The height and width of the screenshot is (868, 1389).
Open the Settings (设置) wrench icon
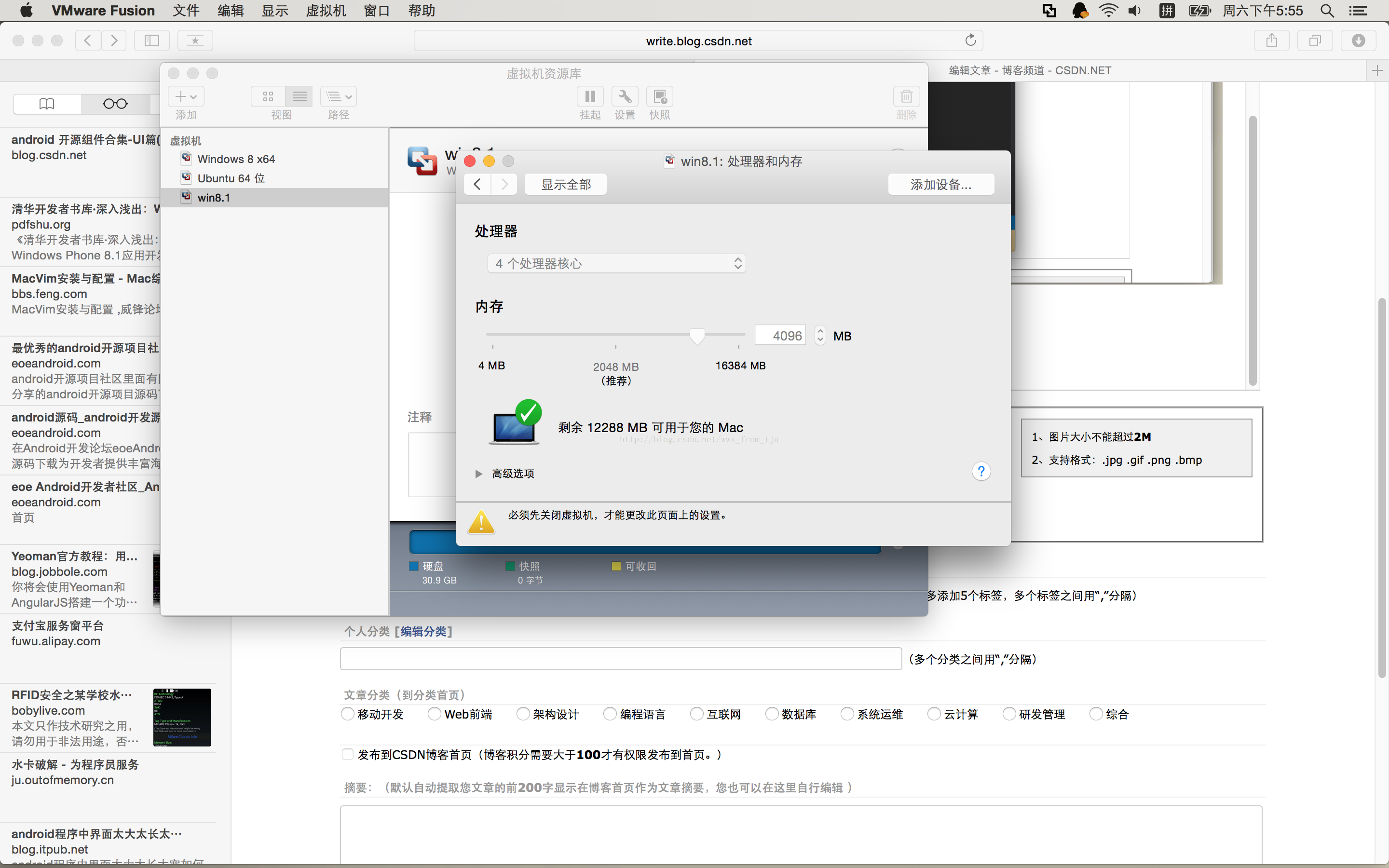point(625,96)
